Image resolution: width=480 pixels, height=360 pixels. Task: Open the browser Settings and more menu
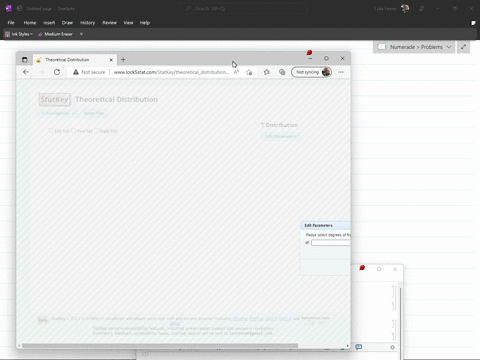pyautogui.click(x=341, y=72)
